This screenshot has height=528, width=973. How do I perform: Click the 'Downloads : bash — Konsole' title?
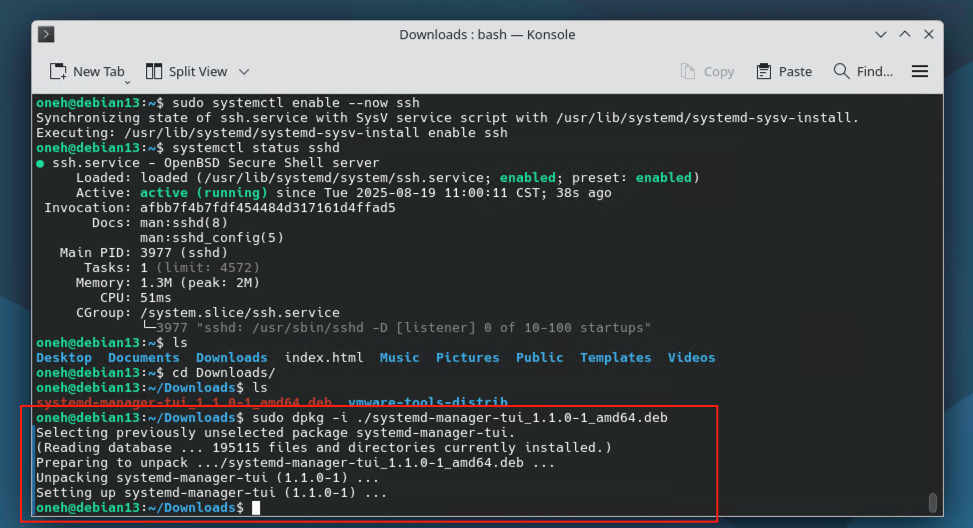click(x=487, y=35)
